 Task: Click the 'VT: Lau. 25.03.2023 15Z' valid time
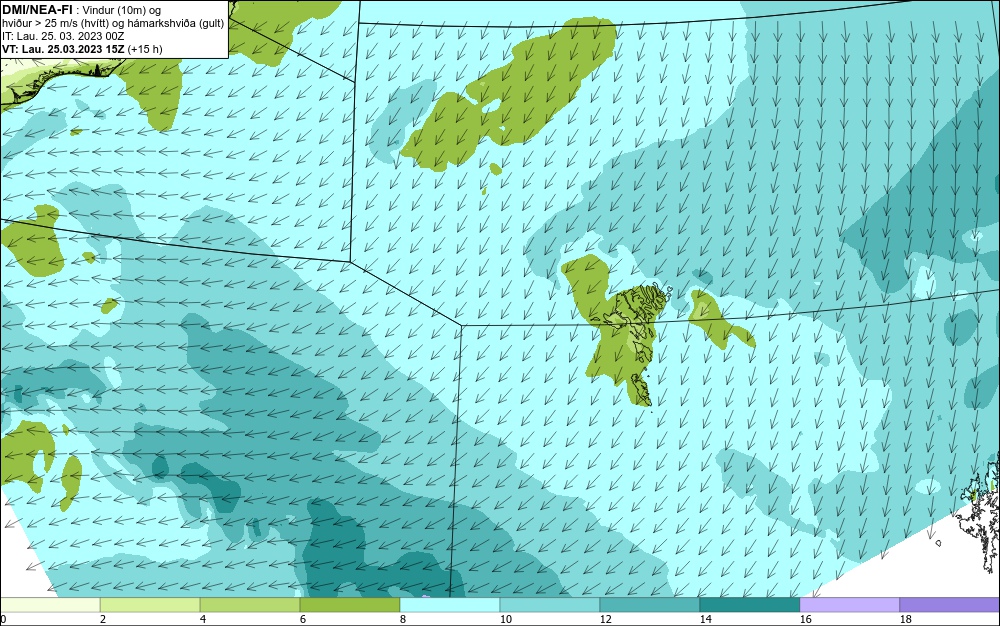[x=64, y=49]
